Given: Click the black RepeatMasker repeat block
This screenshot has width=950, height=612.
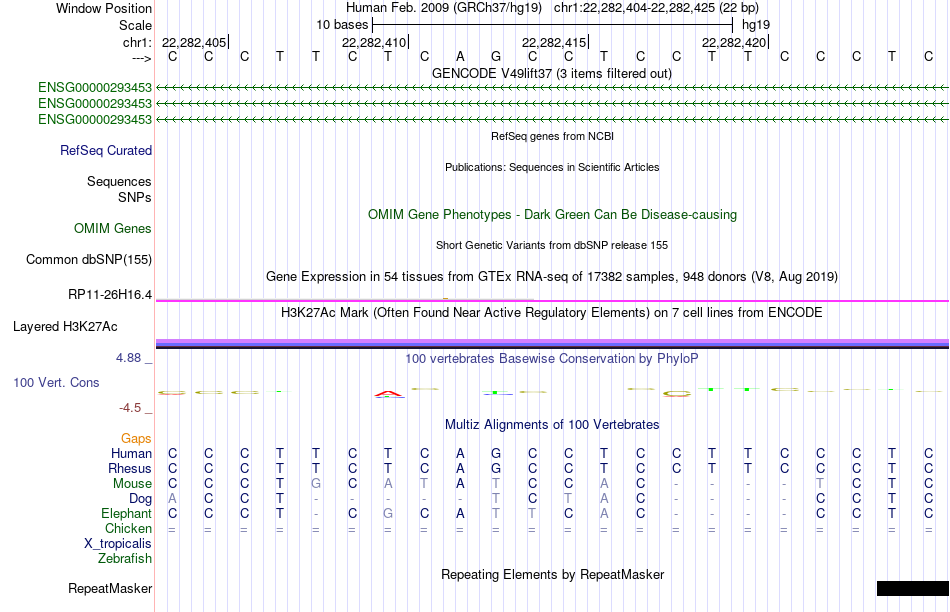Looking at the screenshot, I should point(913,588).
